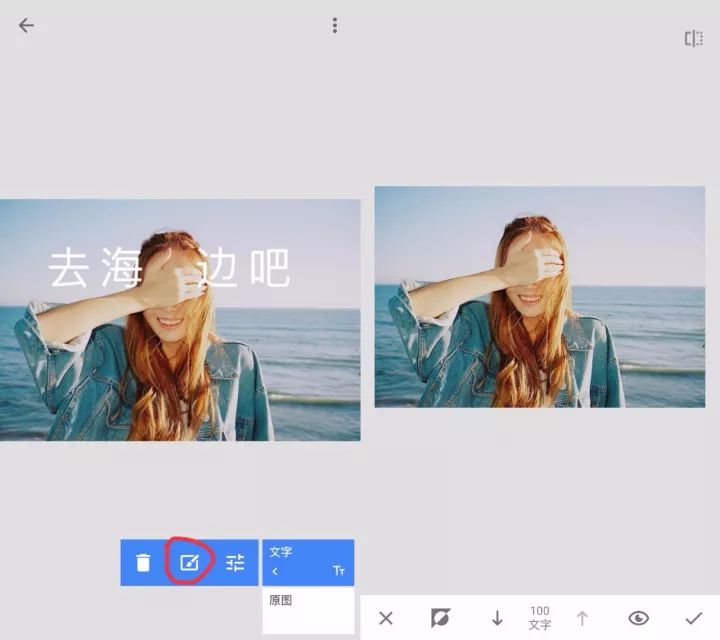Toggle mask visibility with the eye icon
This screenshot has height=640, width=720.
638,618
